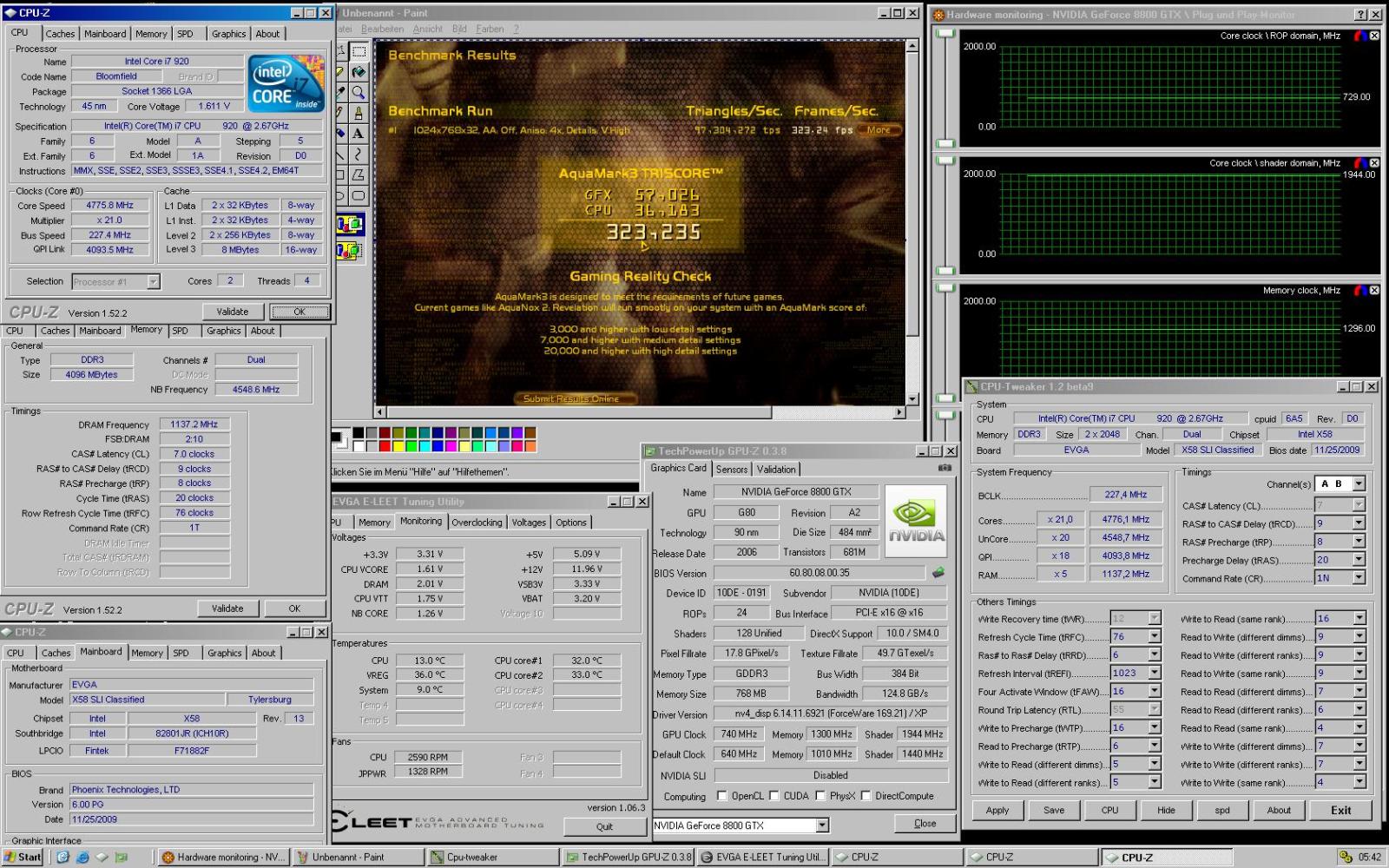The height and width of the screenshot is (868, 1389).
Task: Select the Line tool in Paint
Action: click(x=341, y=155)
